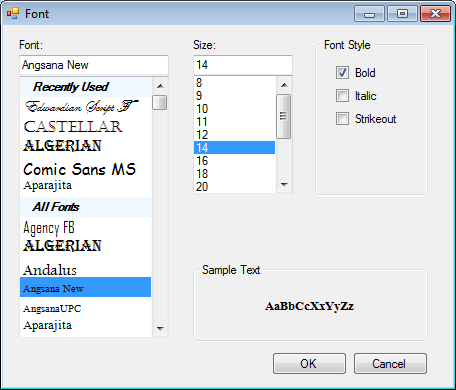
Task: Click the size list scrollbar thumb
Action: pos(284,116)
